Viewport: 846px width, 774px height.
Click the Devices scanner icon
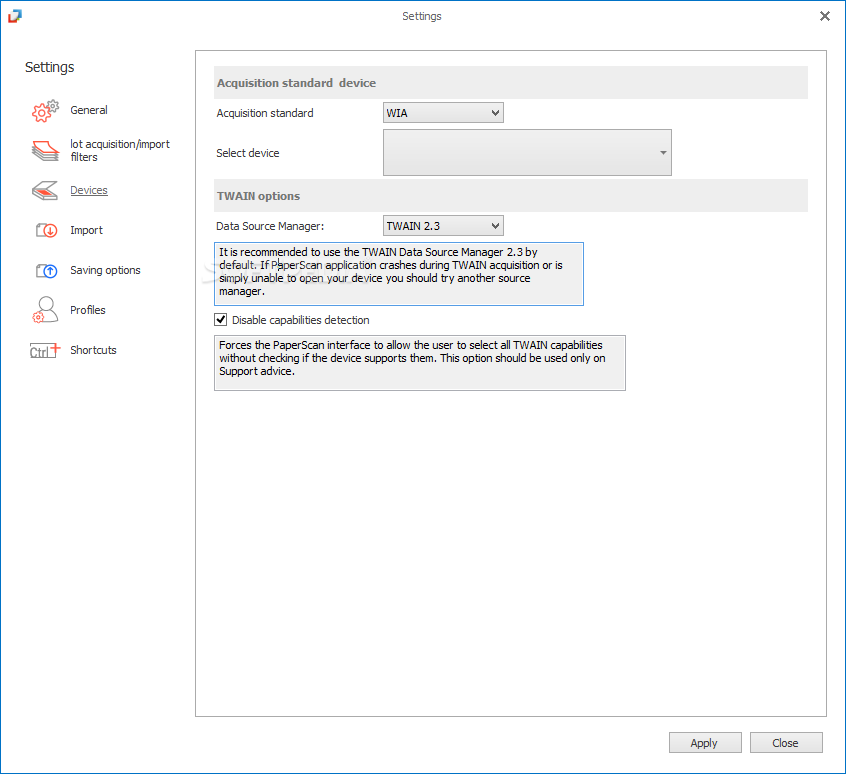pos(45,190)
